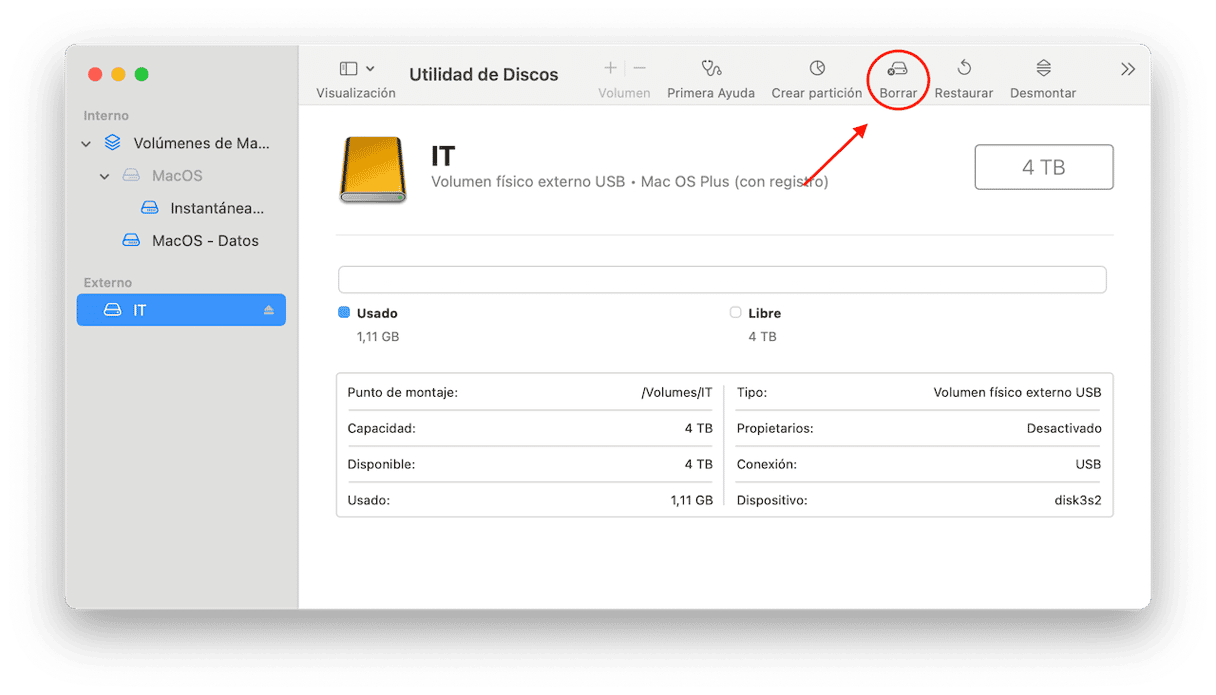
Task: Click the disk usage bar
Action: pyautogui.click(x=722, y=279)
